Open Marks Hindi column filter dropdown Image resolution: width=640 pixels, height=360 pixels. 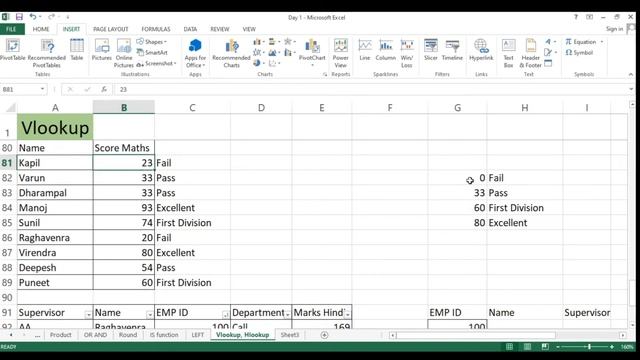347,314
